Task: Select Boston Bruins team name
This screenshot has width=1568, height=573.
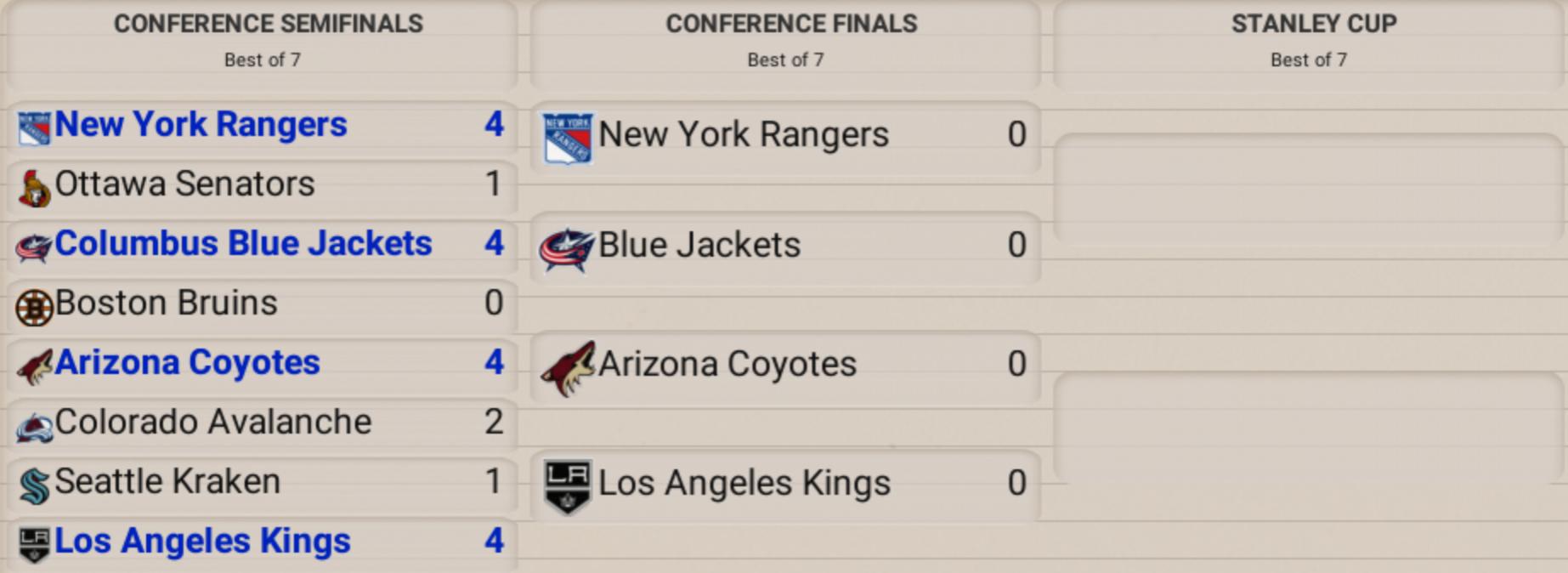Action: [x=166, y=304]
